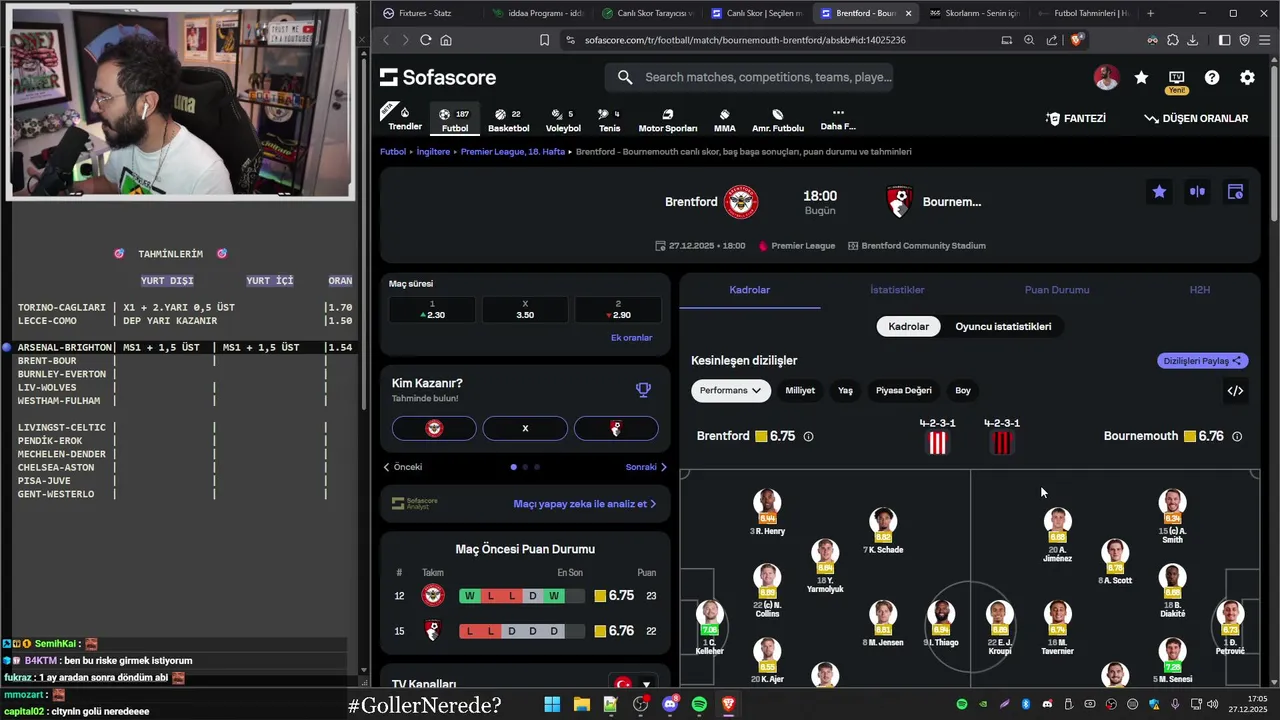The width and height of the screenshot is (1280, 720).
Task: Select the Milliyet lineup filter
Action: 800,391
